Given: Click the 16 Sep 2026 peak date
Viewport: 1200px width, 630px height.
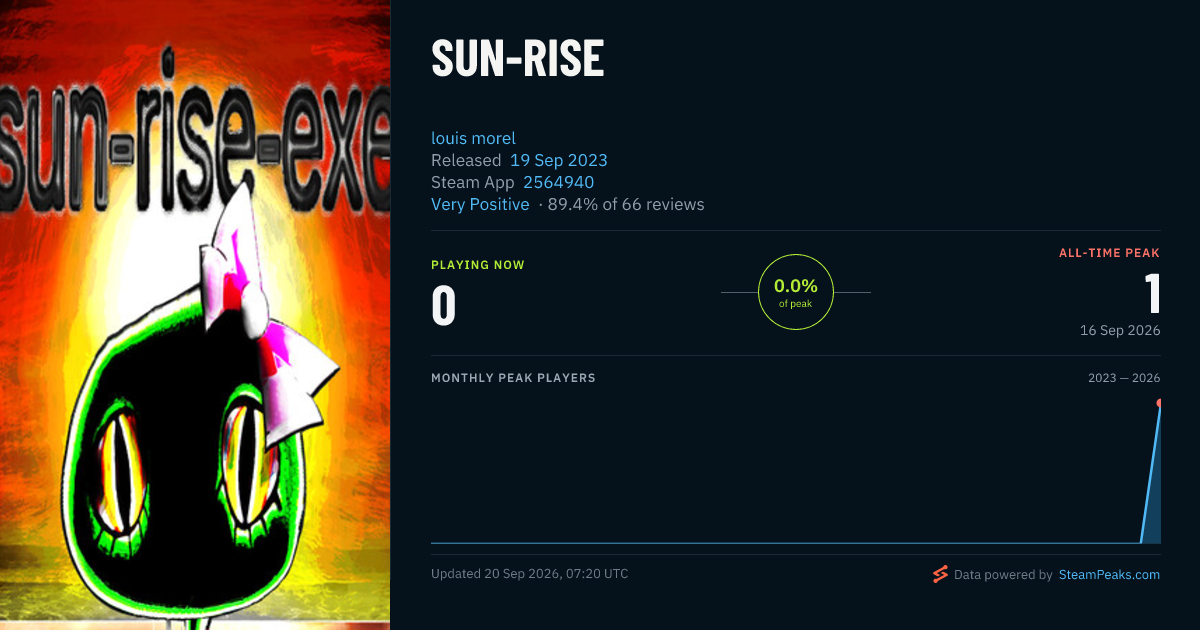Looking at the screenshot, I should click(1120, 330).
